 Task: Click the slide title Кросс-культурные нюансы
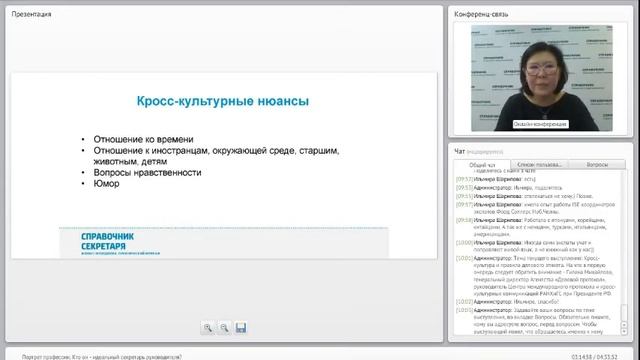pos(222,101)
